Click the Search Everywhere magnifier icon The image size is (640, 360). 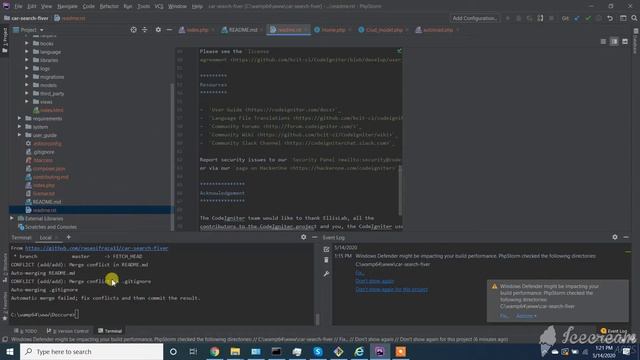pos(634,18)
